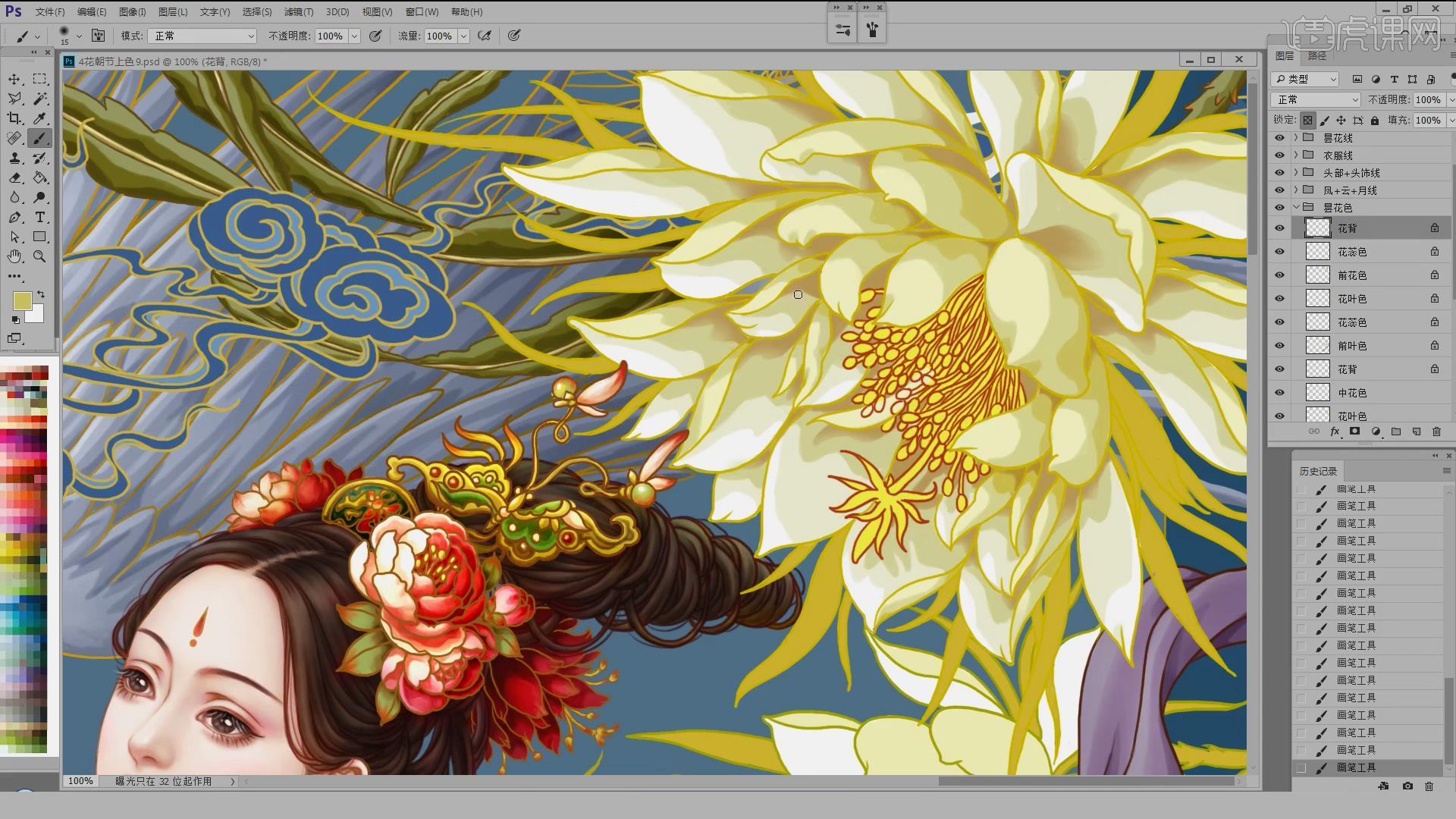
Task: Enable airbrush build-up effects
Action: (485, 36)
